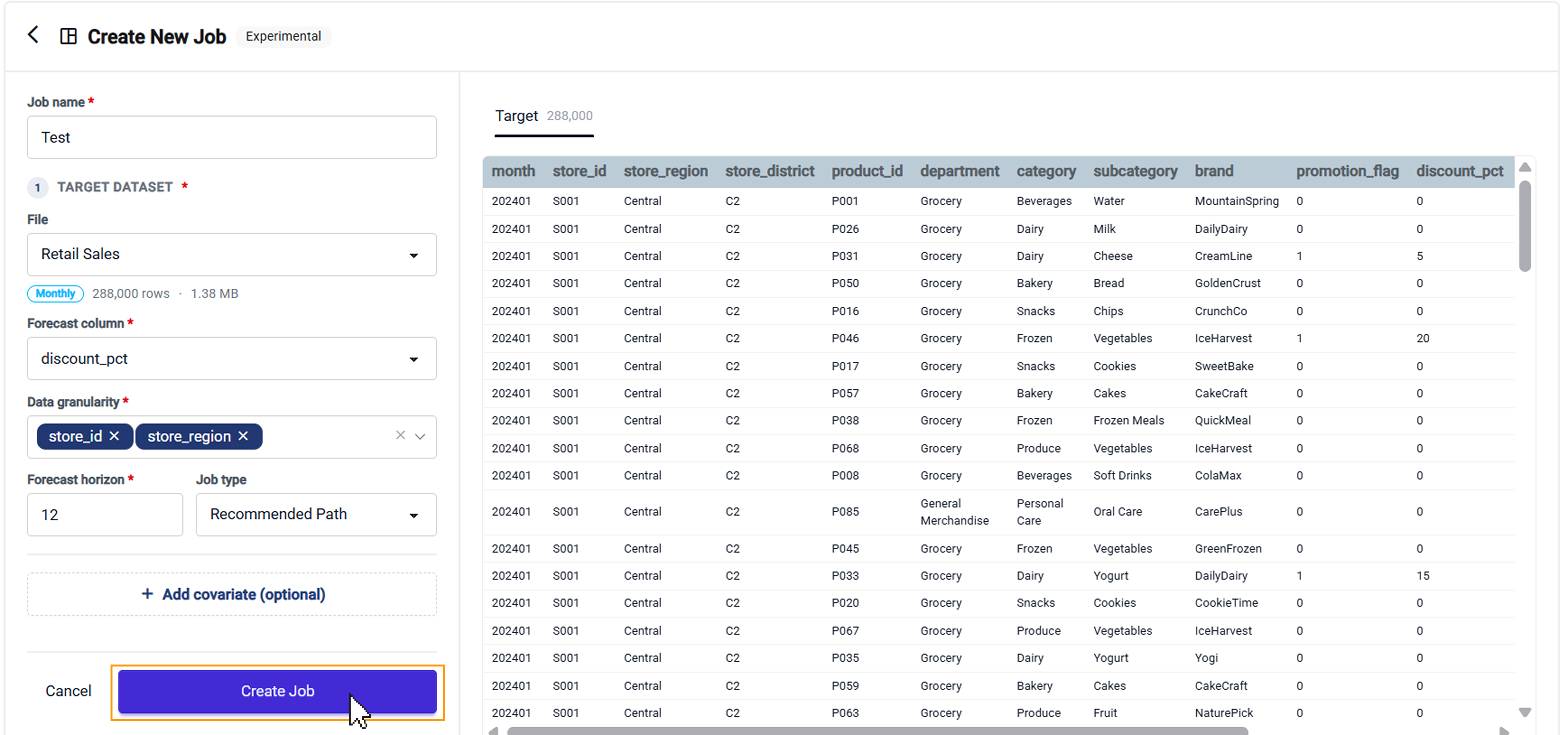This screenshot has width=1568, height=735.
Task: Click the horizontal scrollbar thumb of the table
Action: tap(878, 731)
